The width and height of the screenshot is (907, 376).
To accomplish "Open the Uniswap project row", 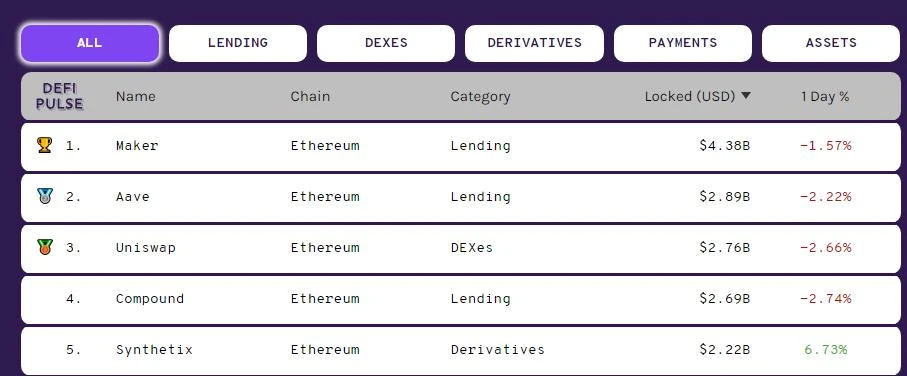I will pos(460,248).
